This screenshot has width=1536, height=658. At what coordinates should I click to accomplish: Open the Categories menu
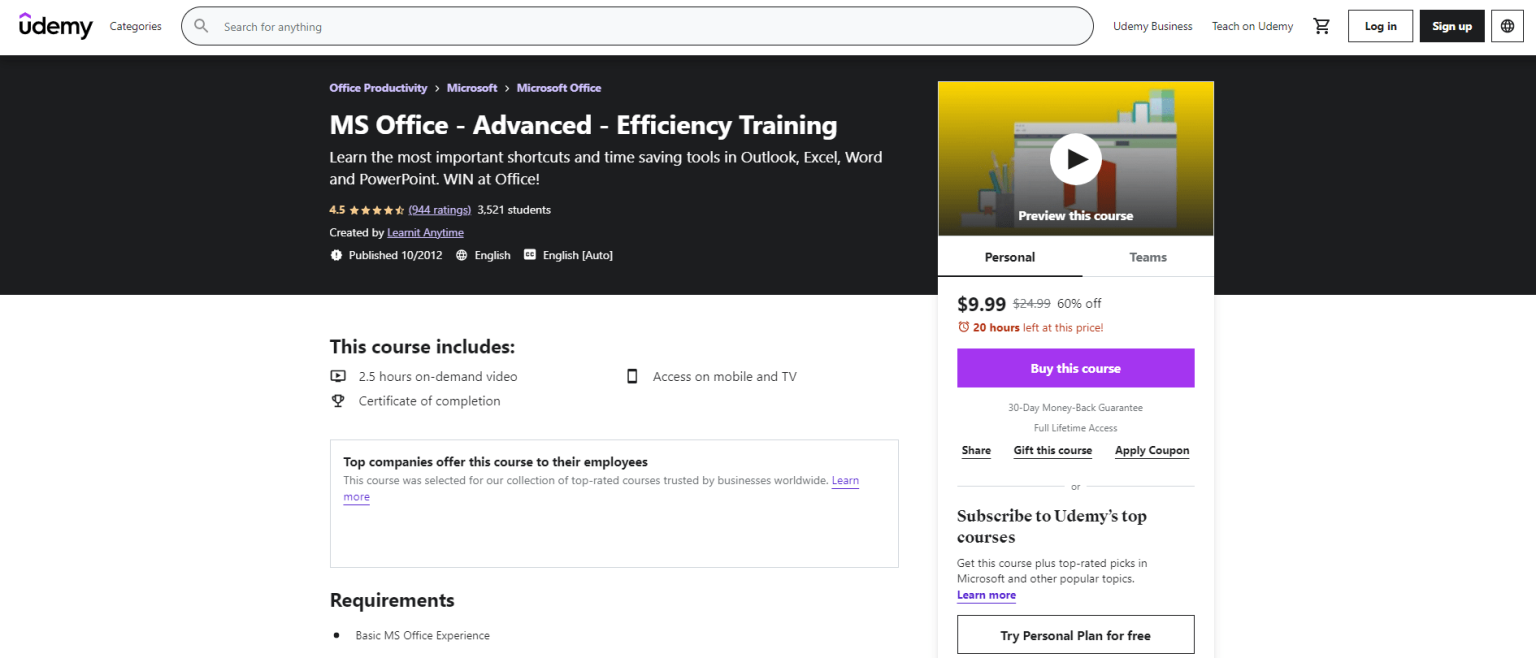click(x=135, y=26)
